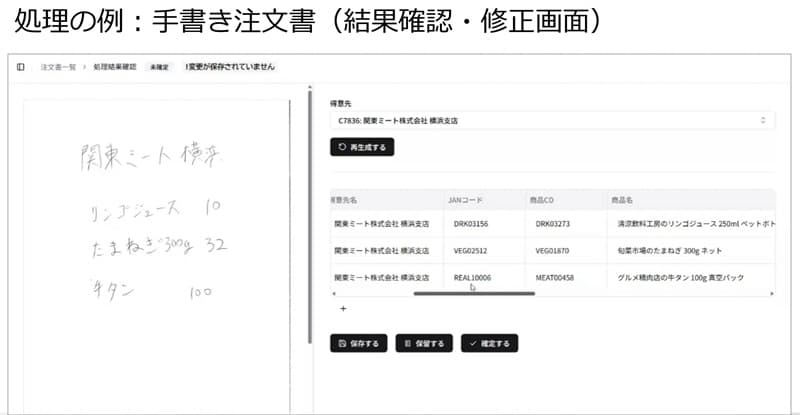Edit product code cell VEG01870

point(553,251)
